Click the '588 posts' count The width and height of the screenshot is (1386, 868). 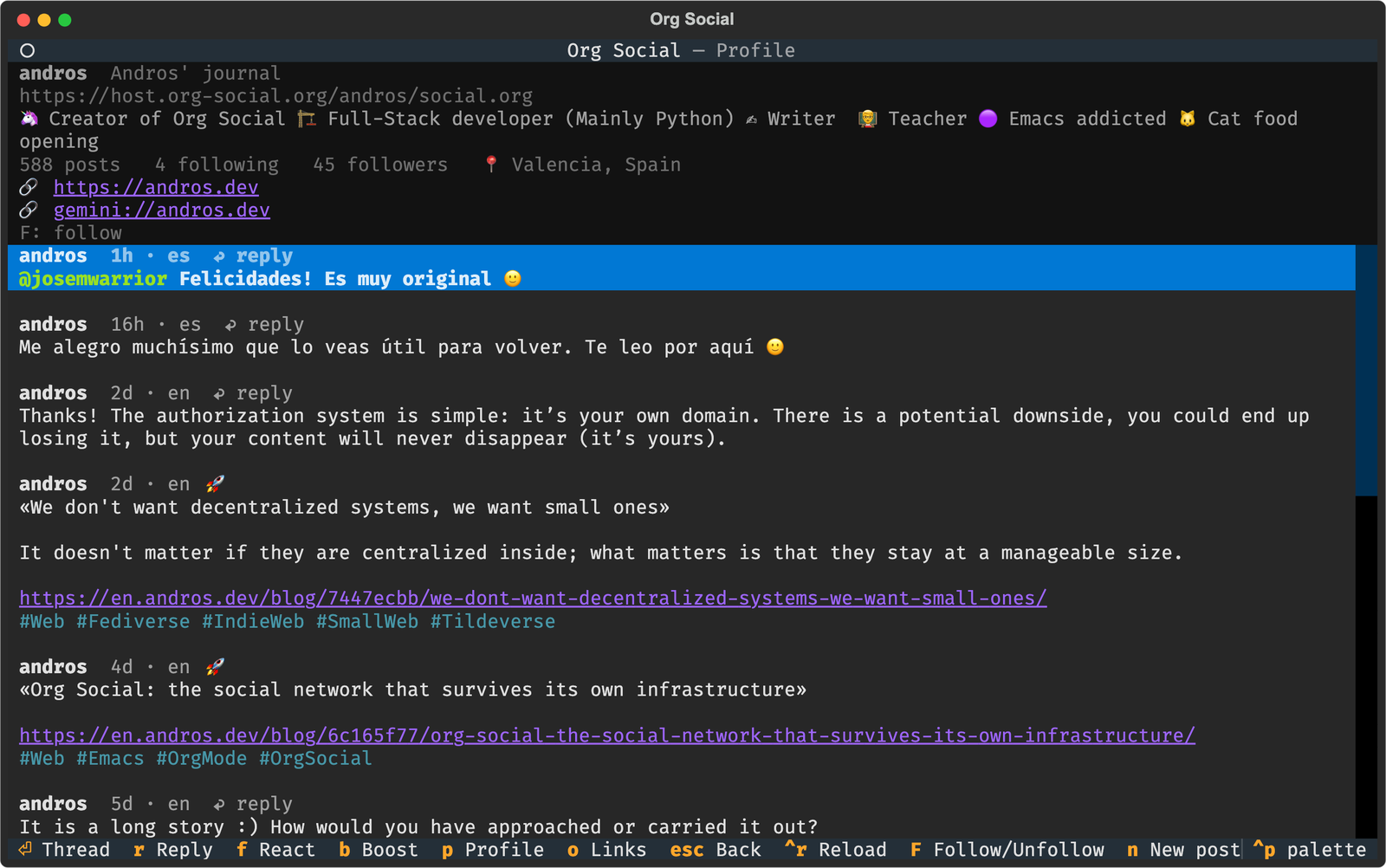[x=70, y=165]
